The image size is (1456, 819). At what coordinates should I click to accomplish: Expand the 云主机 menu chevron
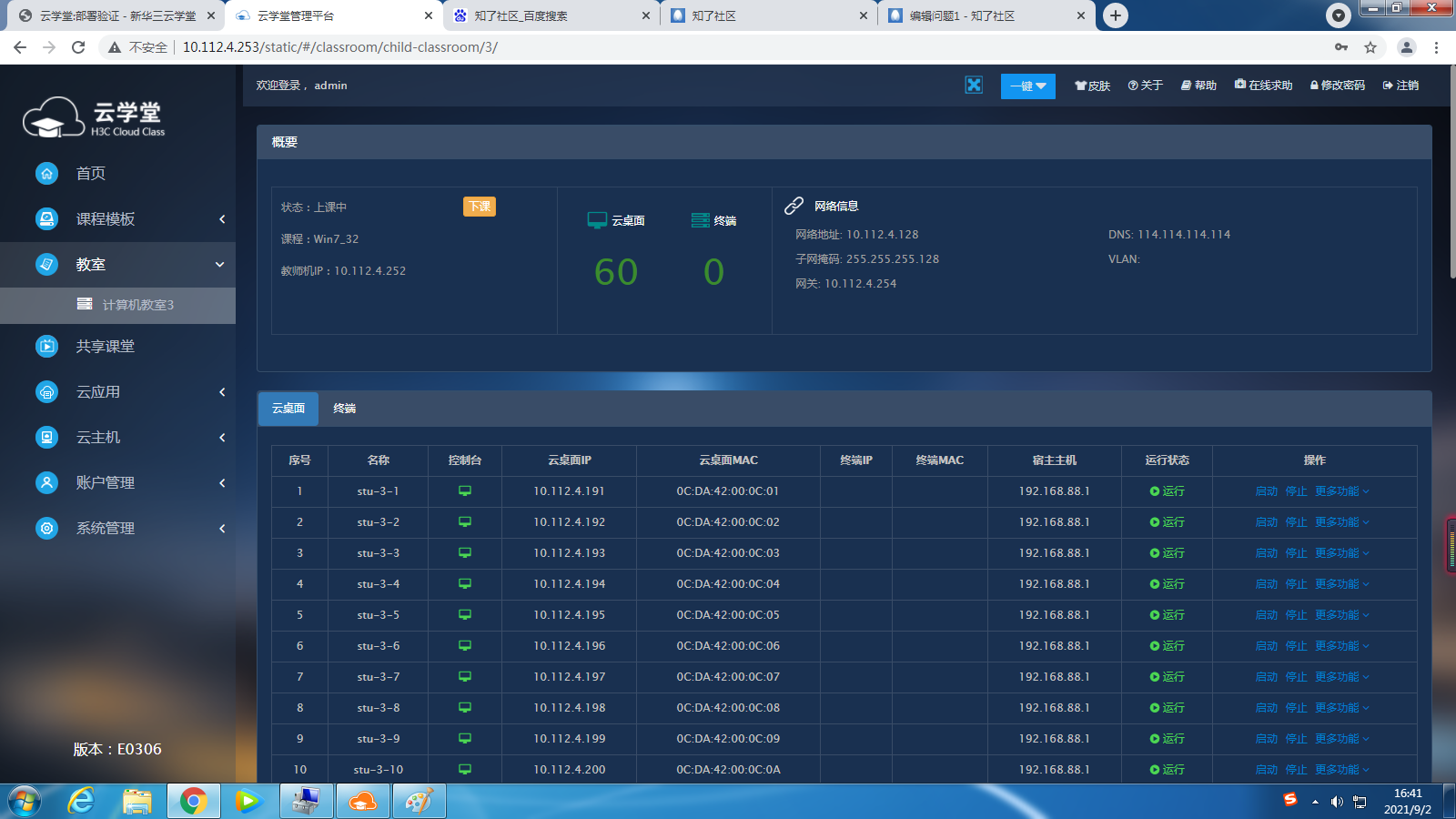coord(222,438)
